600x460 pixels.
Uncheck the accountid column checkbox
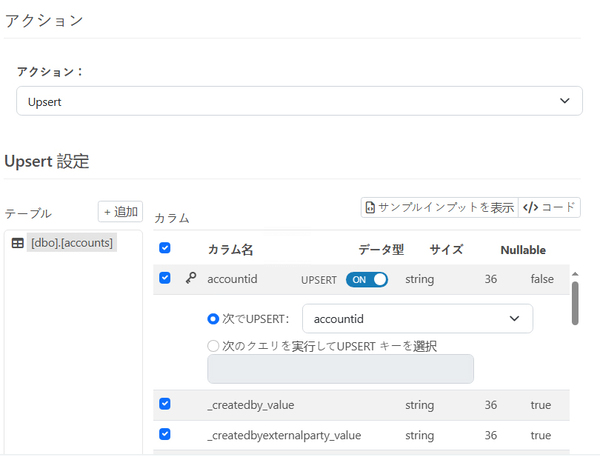165,279
